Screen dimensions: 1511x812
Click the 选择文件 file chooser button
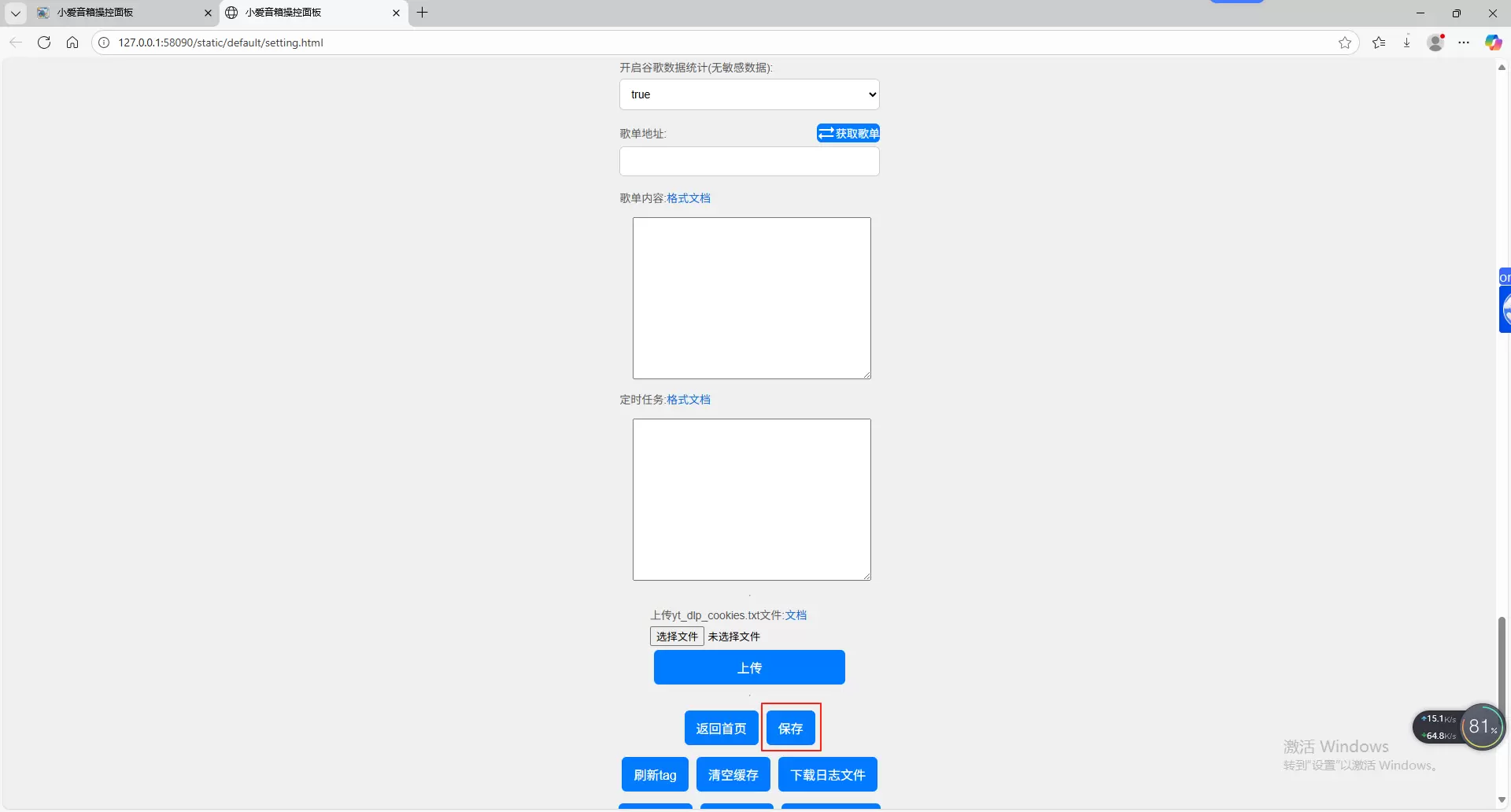(677, 637)
